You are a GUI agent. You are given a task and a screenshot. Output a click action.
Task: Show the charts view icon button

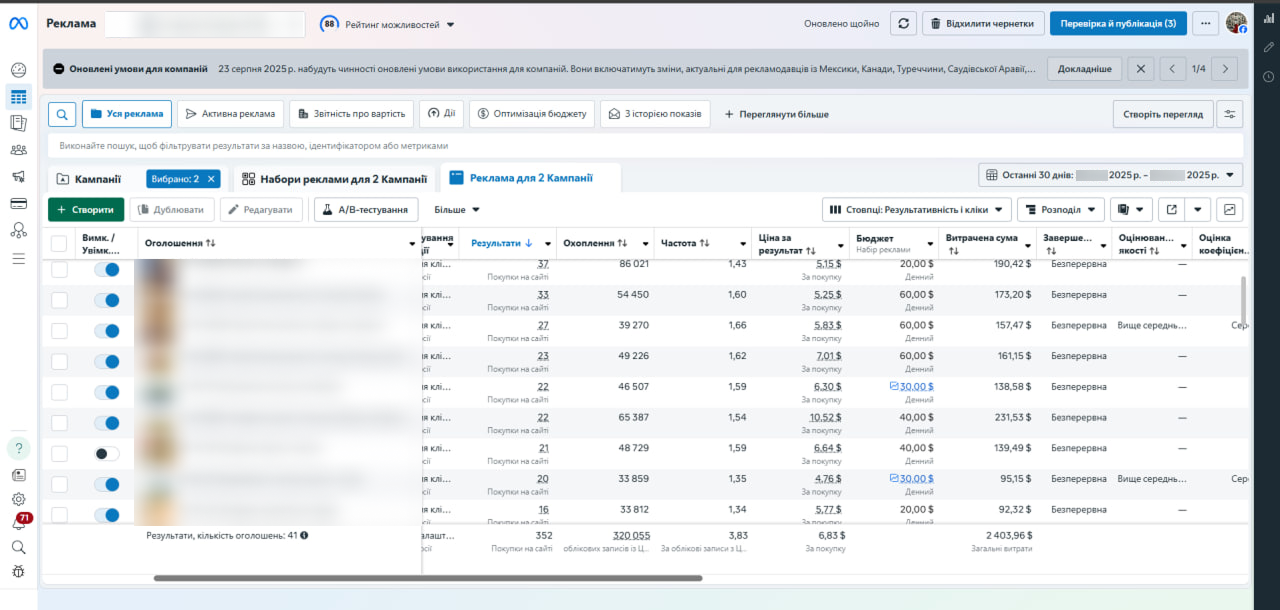tap(1229, 210)
